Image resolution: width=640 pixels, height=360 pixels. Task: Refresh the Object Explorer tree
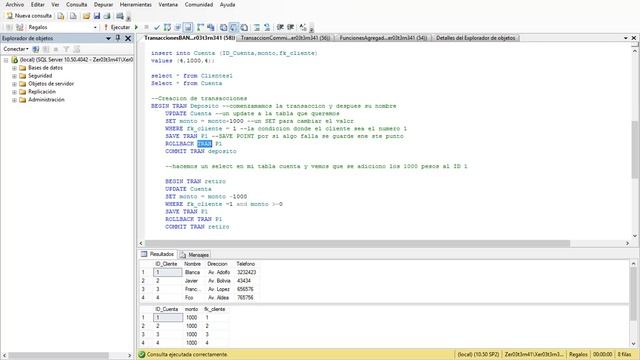76,49
